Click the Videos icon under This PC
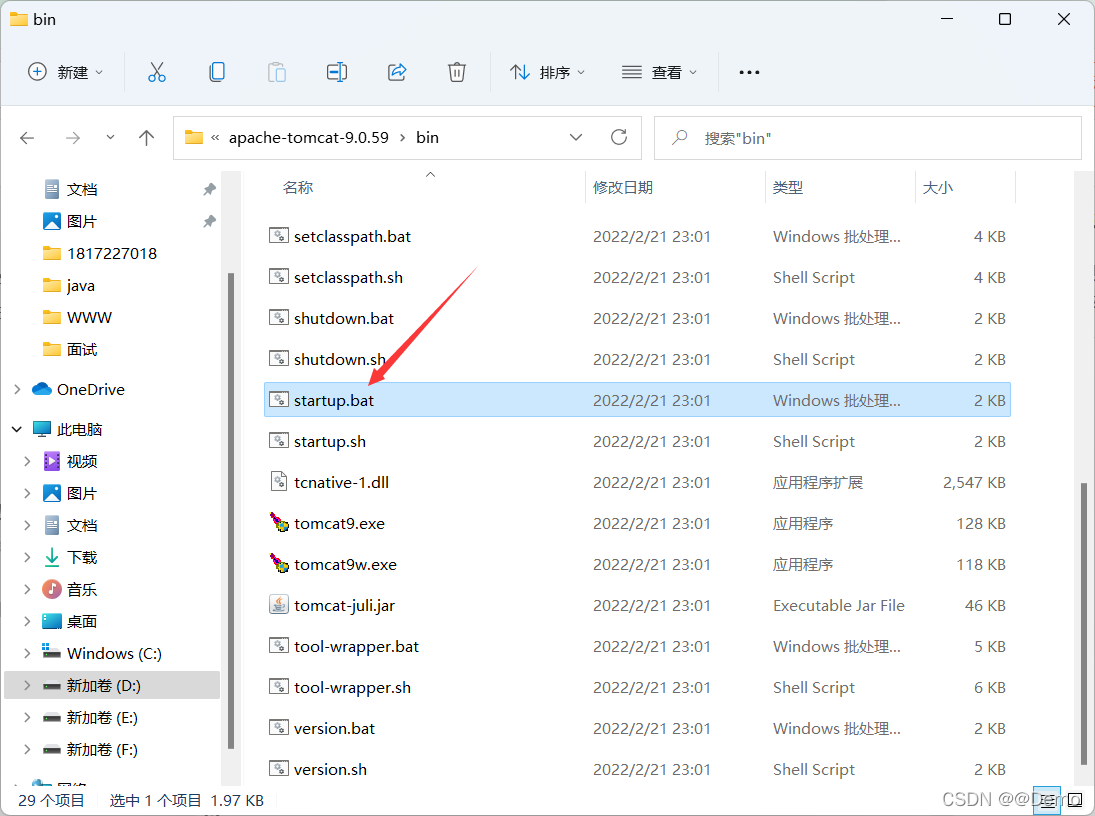This screenshot has width=1095, height=816. tap(52, 461)
